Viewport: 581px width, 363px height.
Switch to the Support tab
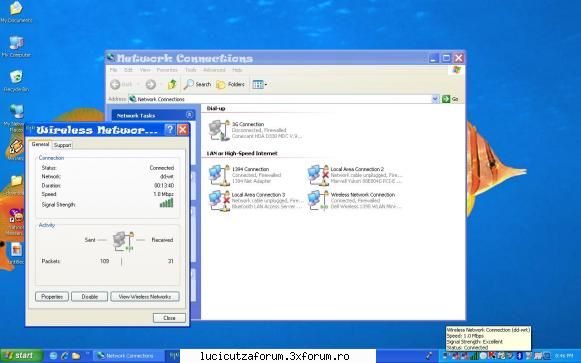[x=62, y=145]
